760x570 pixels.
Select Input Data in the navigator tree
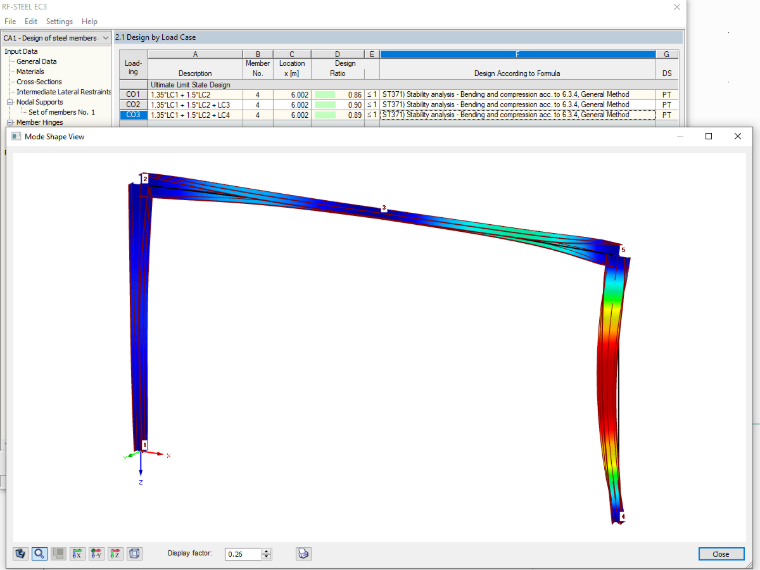(x=21, y=51)
